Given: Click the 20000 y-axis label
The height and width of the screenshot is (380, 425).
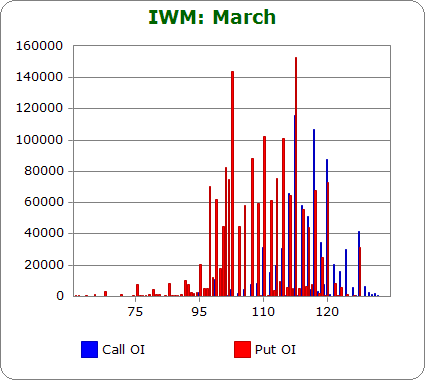Looking at the screenshot, I should coord(44,265).
